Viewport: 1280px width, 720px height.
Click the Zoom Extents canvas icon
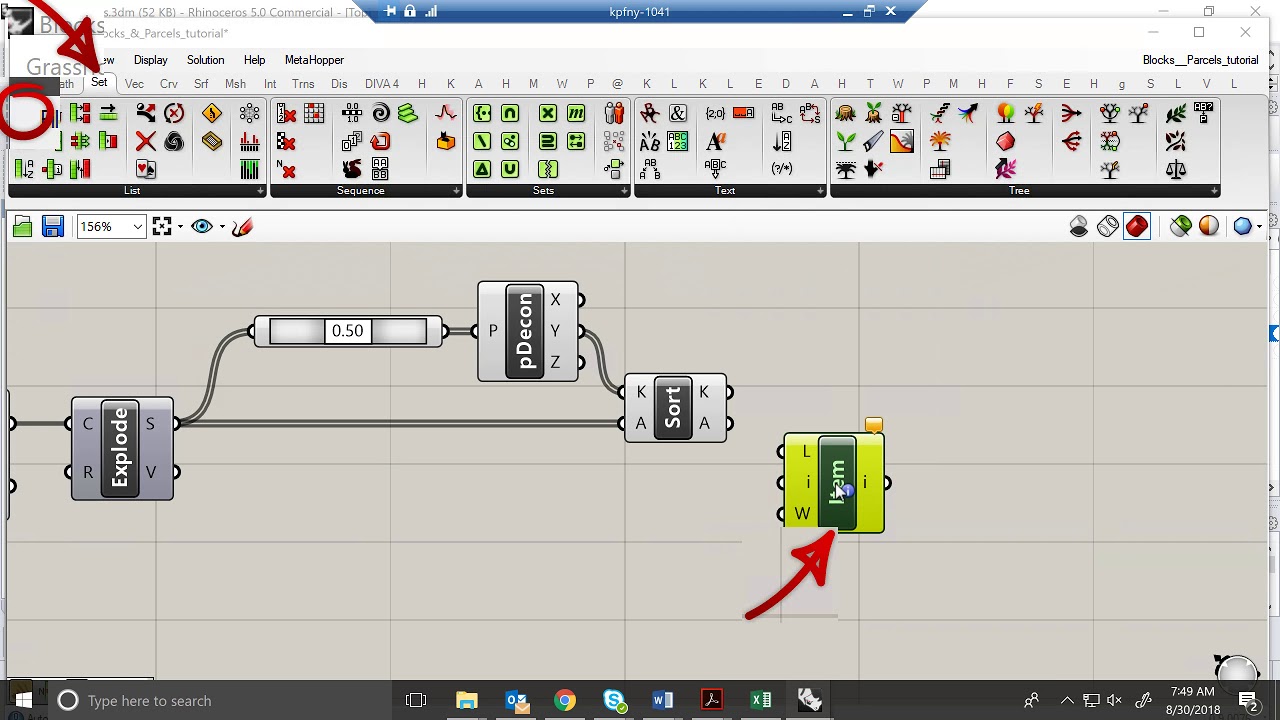coord(162,227)
